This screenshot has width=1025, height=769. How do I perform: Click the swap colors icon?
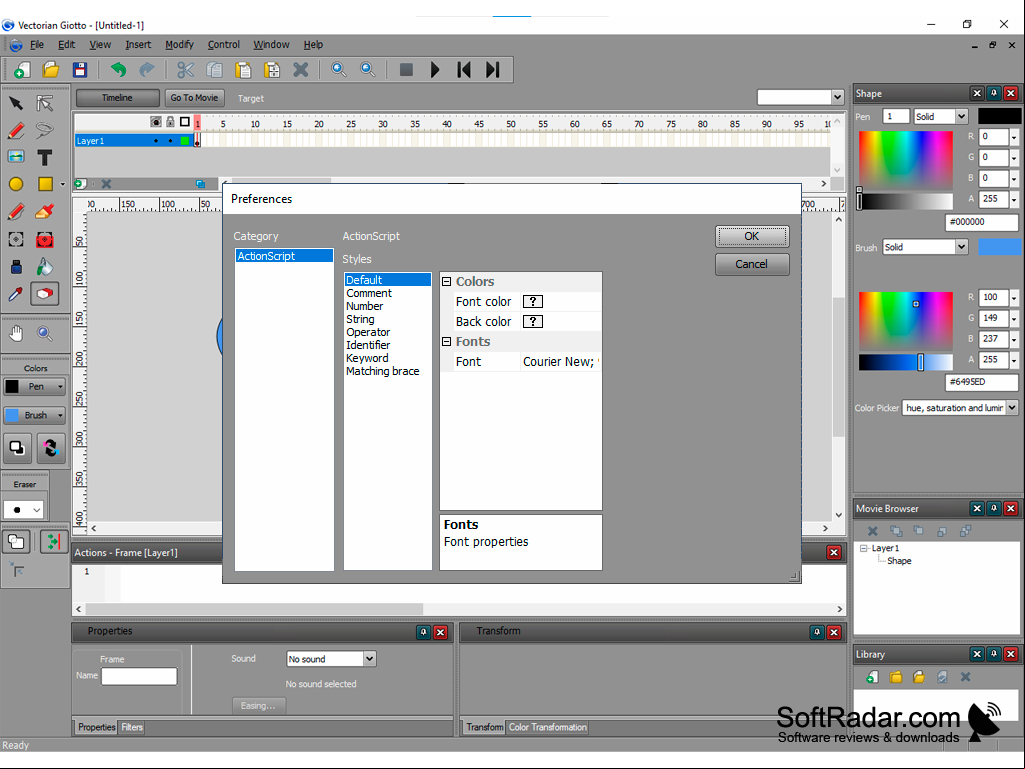point(51,449)
